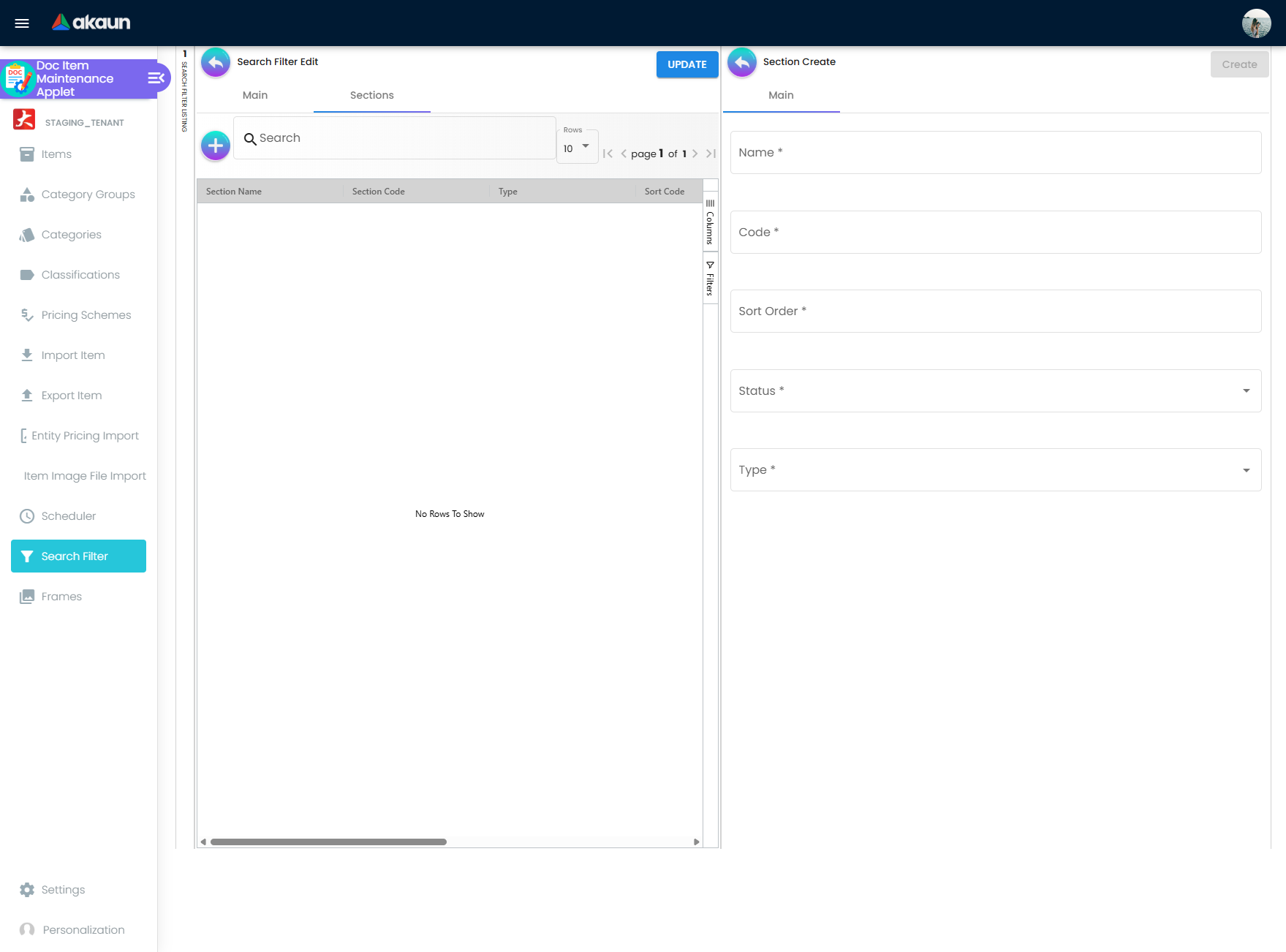Click the horizontal scrollbar in sections grid
Screen dimensions: 1286x952
[328, 842]
